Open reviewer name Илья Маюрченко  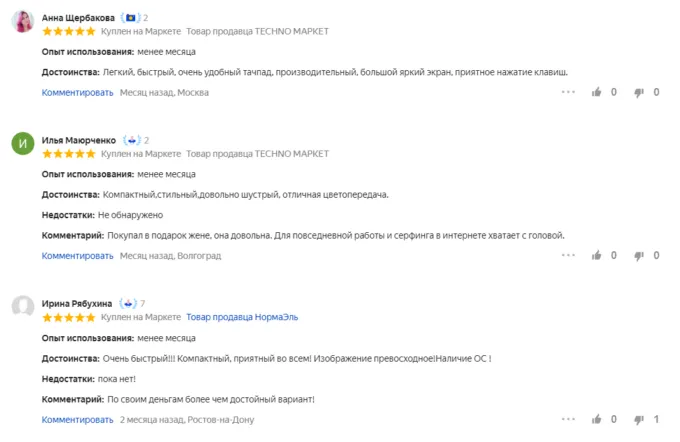point(79,140)
